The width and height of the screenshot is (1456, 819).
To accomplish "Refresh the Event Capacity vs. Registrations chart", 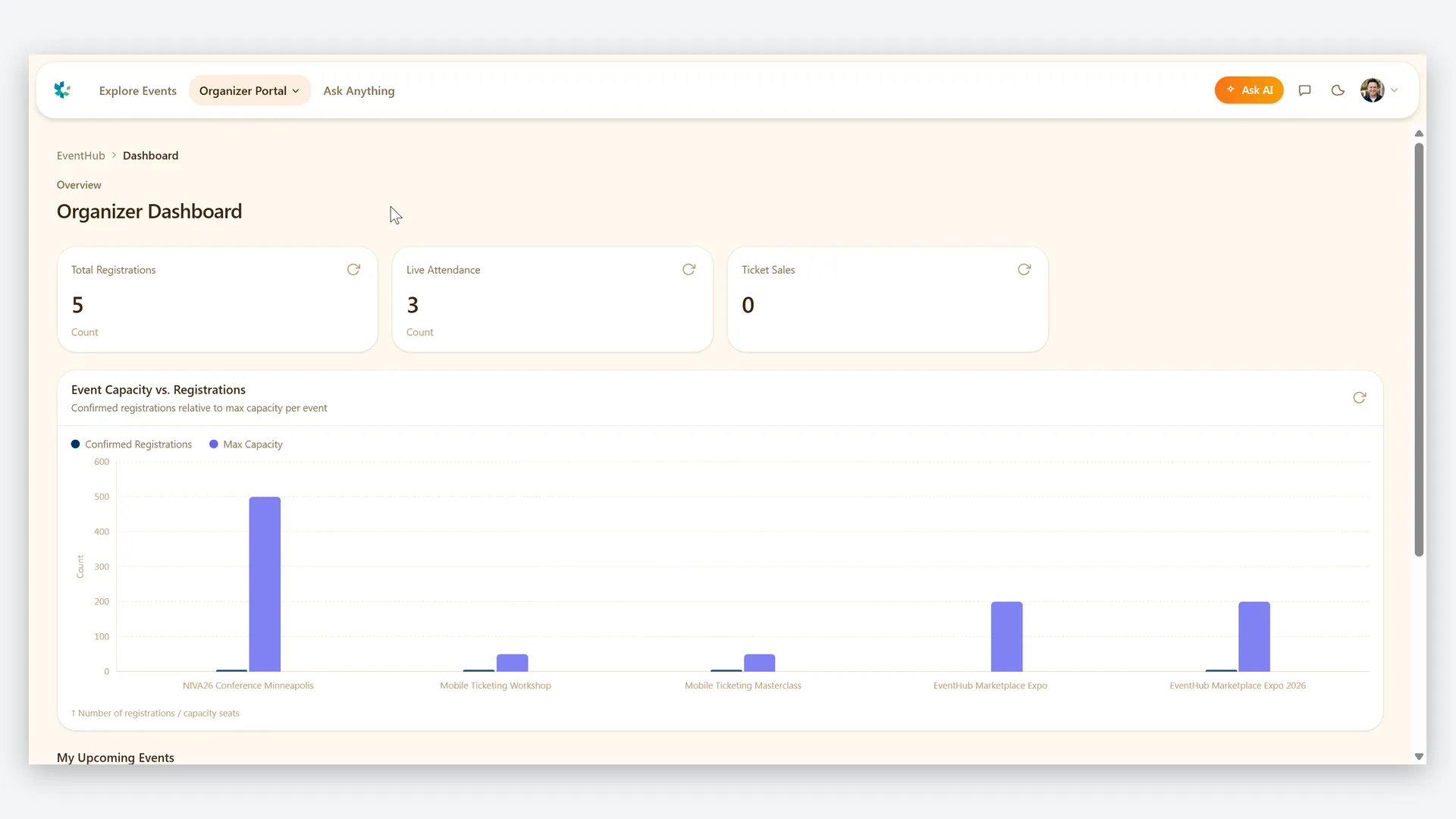I will [x=1359, y=398].
